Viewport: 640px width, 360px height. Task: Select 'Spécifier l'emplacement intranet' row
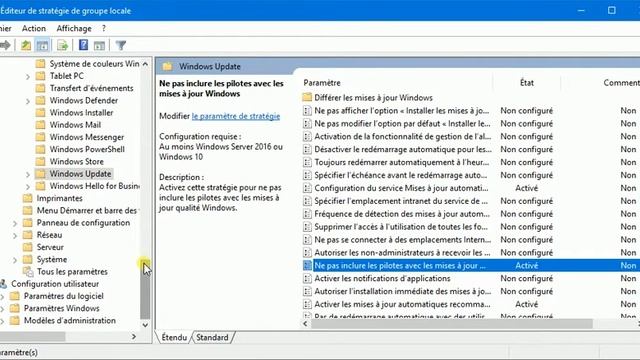pyautogui.click(x=471, y=201)
